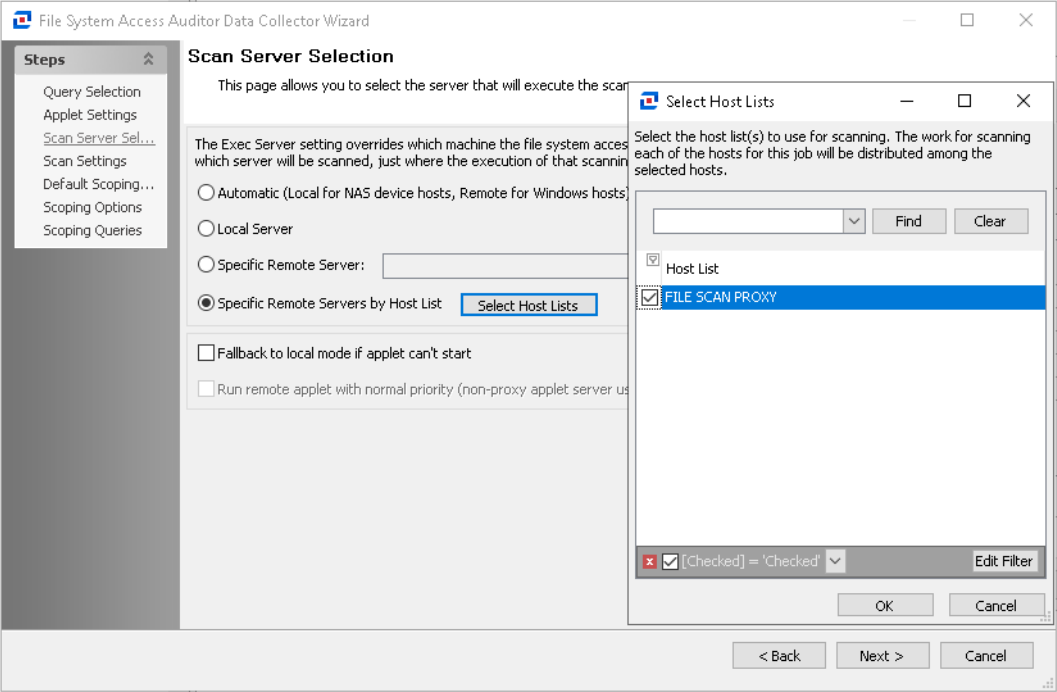Toggle the [Checked] = 'Checked' filter checkbox
Image resolution: width=1057 pixels, height=692 pixels.
click(x=670, y=562)
